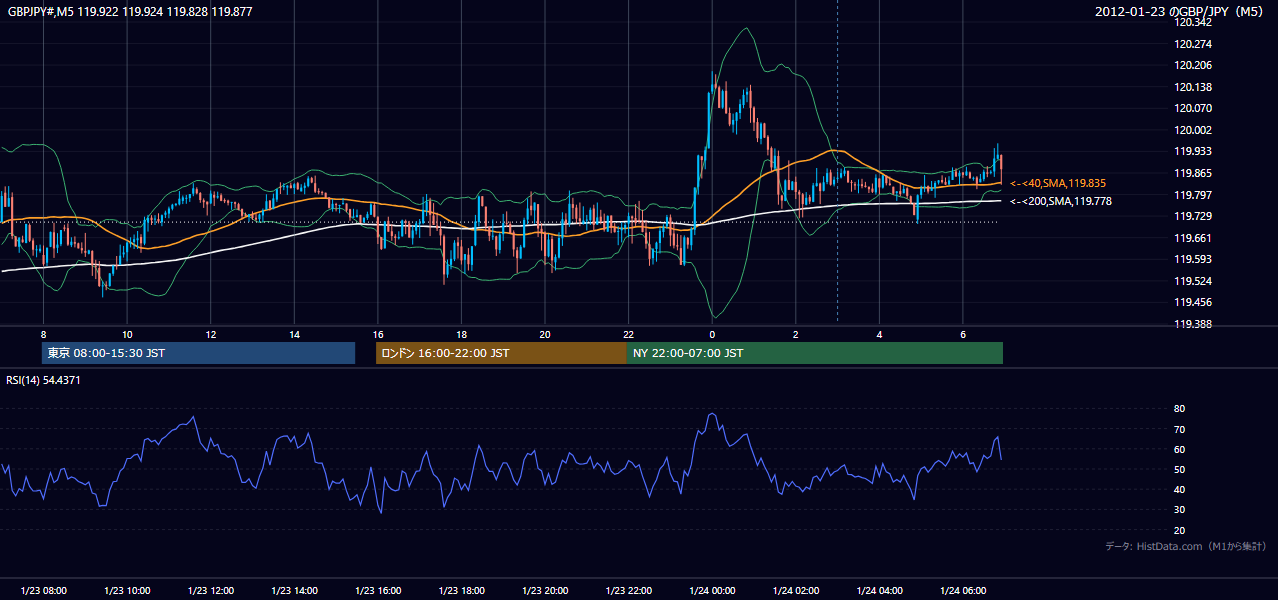
Task: Click hour tick 14 under price chart
Action: (x=294, y=334)
